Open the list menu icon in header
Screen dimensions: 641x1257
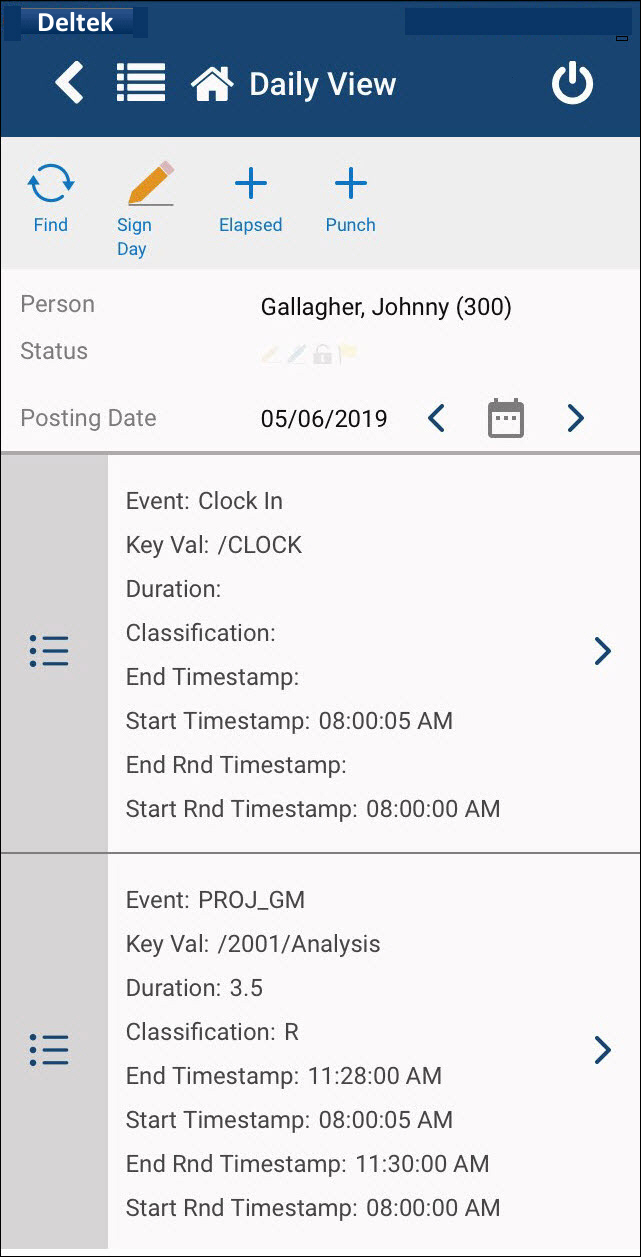[141, 83]
